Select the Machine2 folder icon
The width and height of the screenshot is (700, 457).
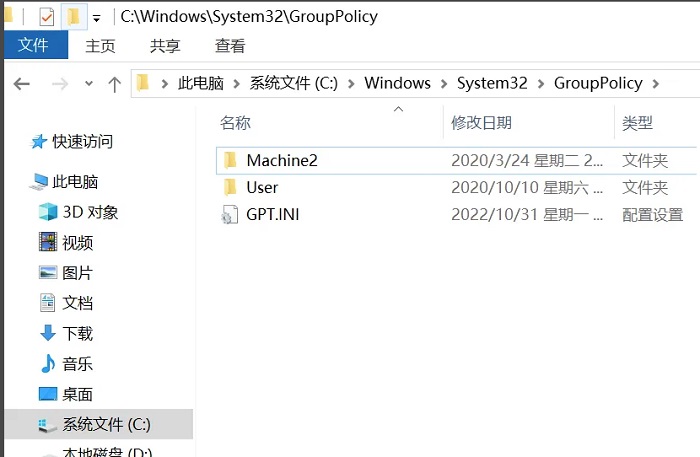pyautogui.click(x=229, y=160)
